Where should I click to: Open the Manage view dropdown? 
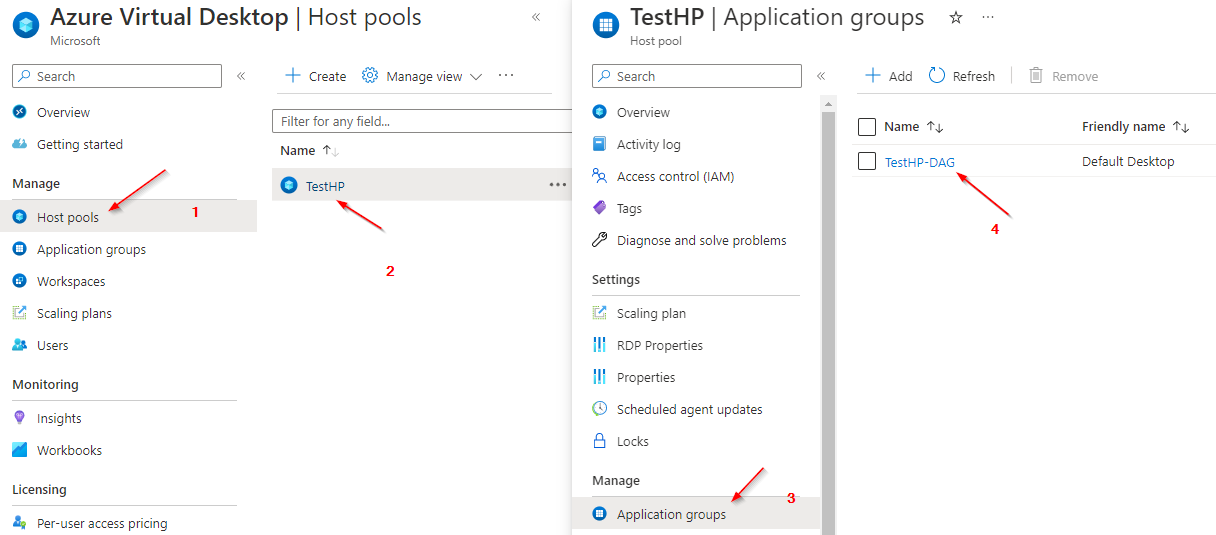click(422, 76)
